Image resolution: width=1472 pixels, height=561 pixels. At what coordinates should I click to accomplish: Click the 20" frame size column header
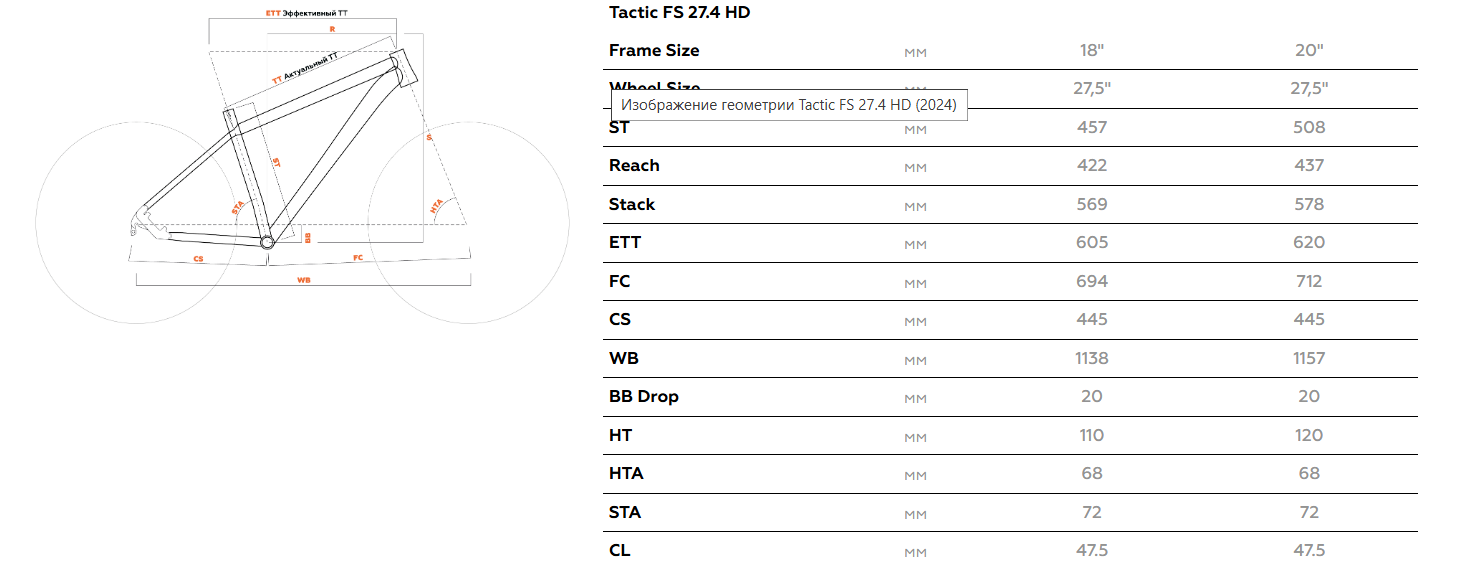(x=1309, y=50)
